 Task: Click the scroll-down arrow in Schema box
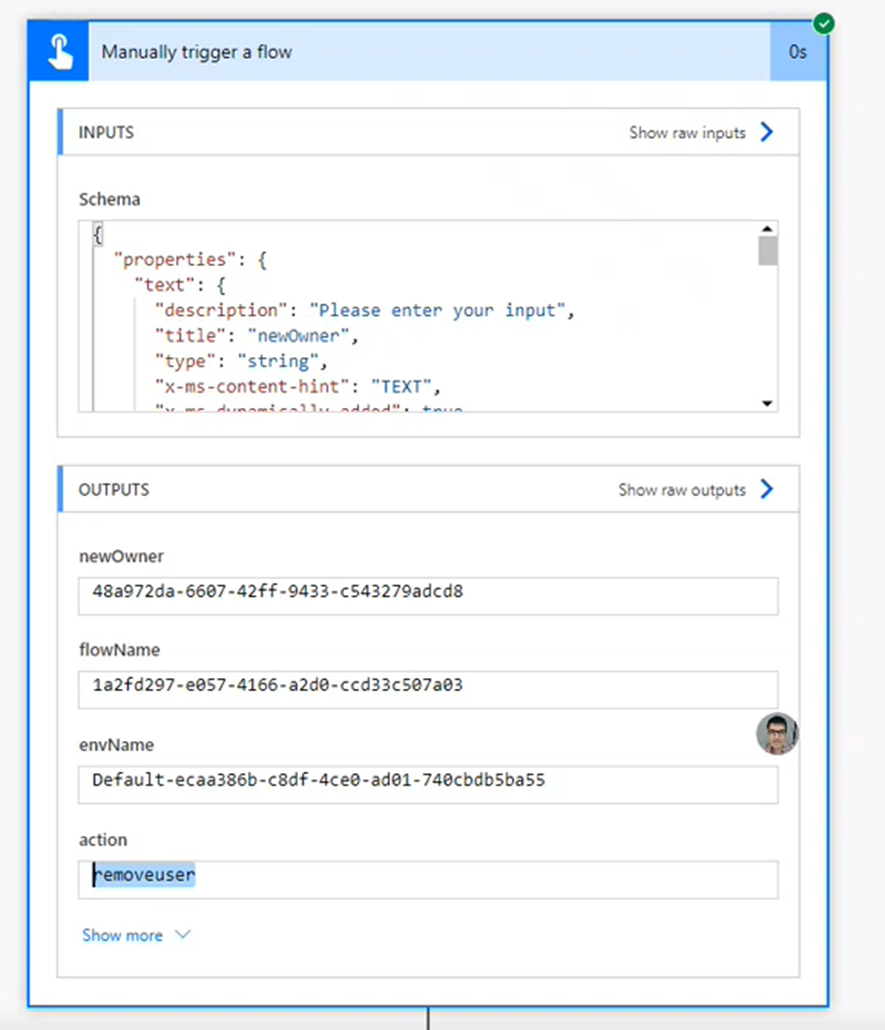(767, 403)
